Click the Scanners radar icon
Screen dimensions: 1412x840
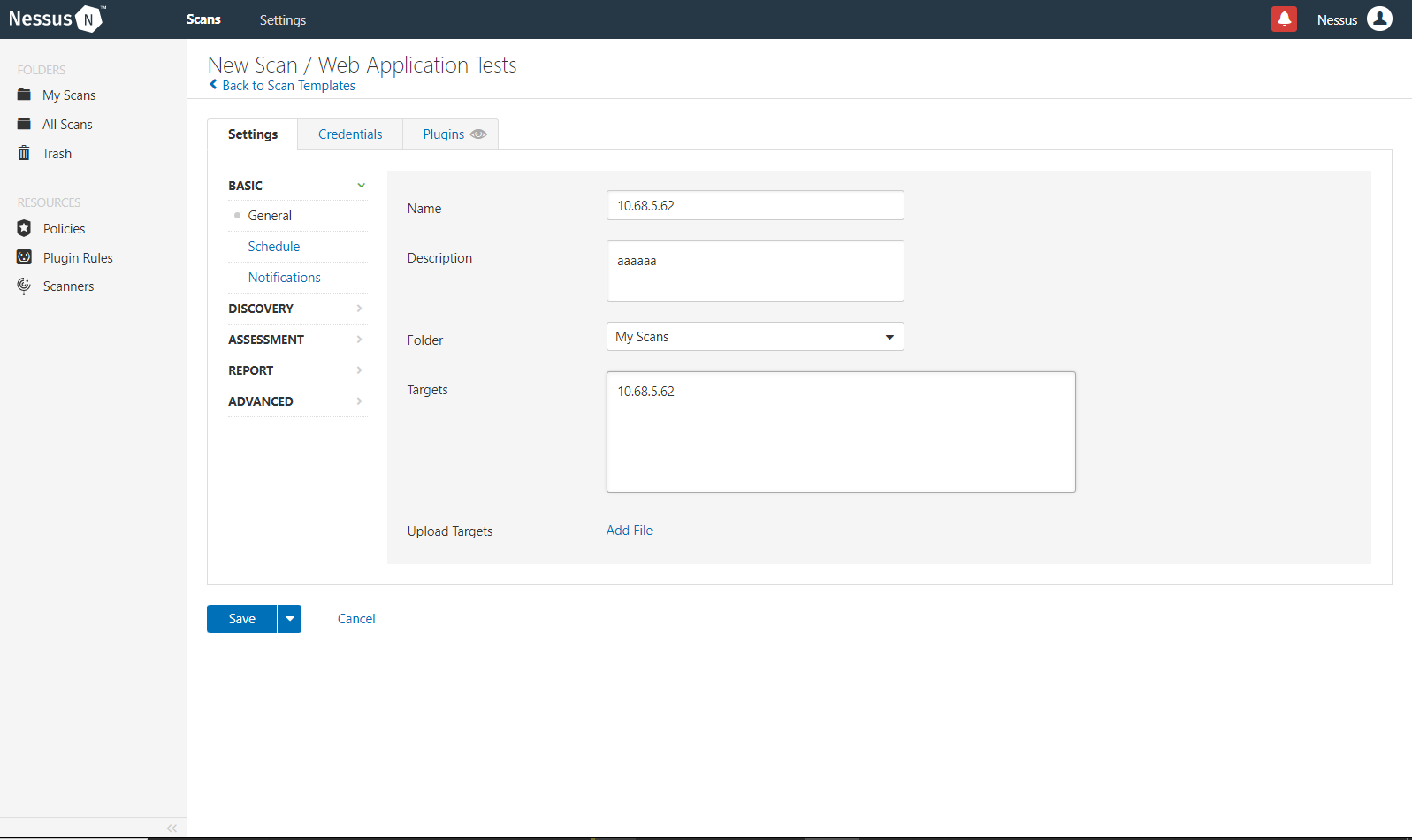pyautogui.click(x=24, y=286)
